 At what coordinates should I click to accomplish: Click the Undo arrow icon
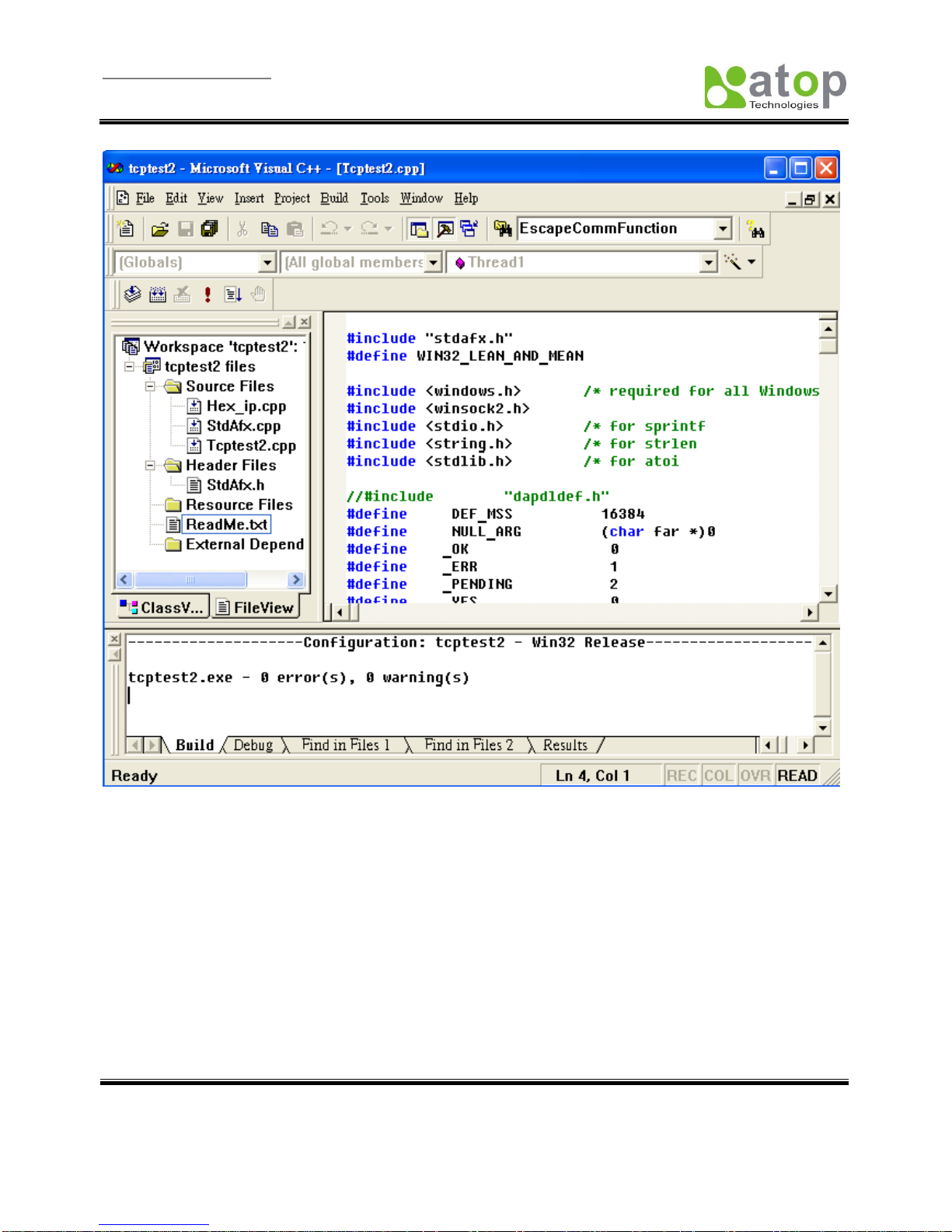point(330,229)
